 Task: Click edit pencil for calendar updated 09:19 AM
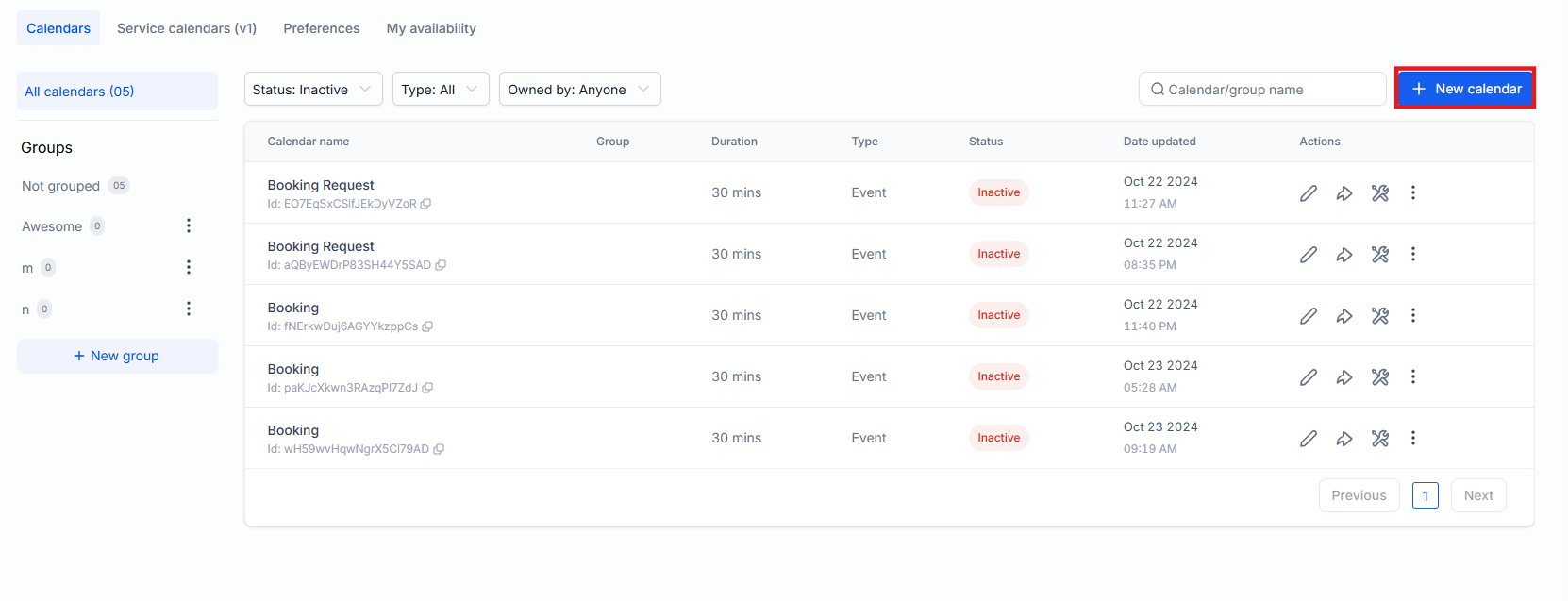(1308, 439)
